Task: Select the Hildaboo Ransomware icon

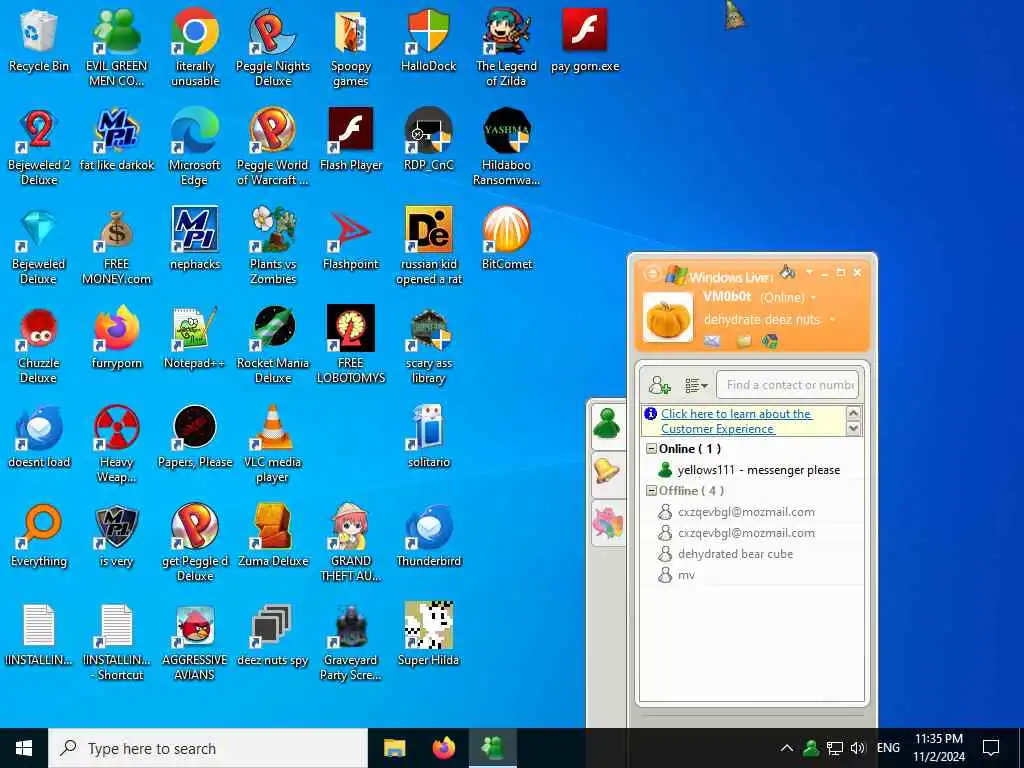Action: pyautogui.click(x=506, y=147)
